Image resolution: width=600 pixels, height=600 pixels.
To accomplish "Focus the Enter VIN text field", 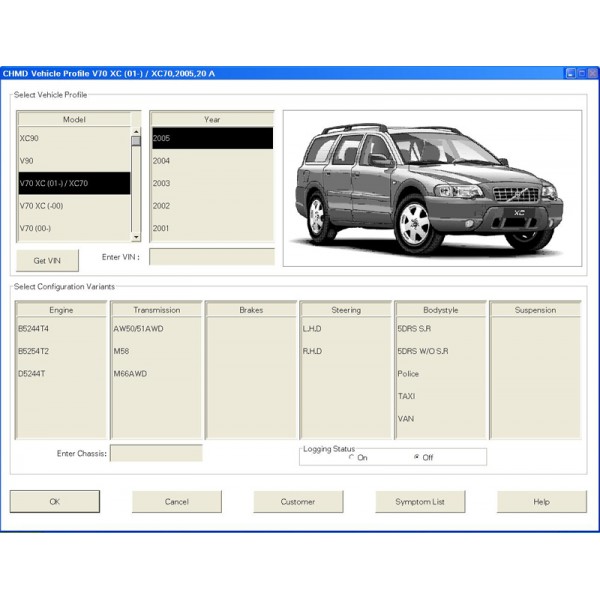I will [x=211, y=257].
